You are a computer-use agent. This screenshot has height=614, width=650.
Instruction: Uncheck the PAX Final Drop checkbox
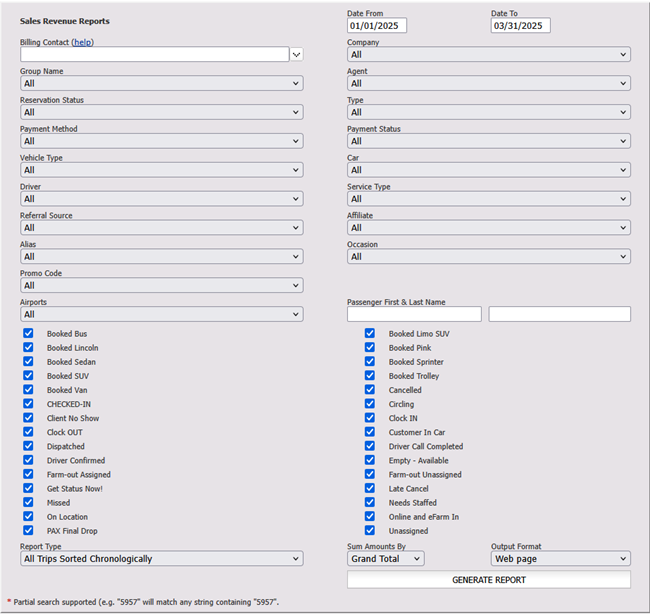tap(28, 531)
